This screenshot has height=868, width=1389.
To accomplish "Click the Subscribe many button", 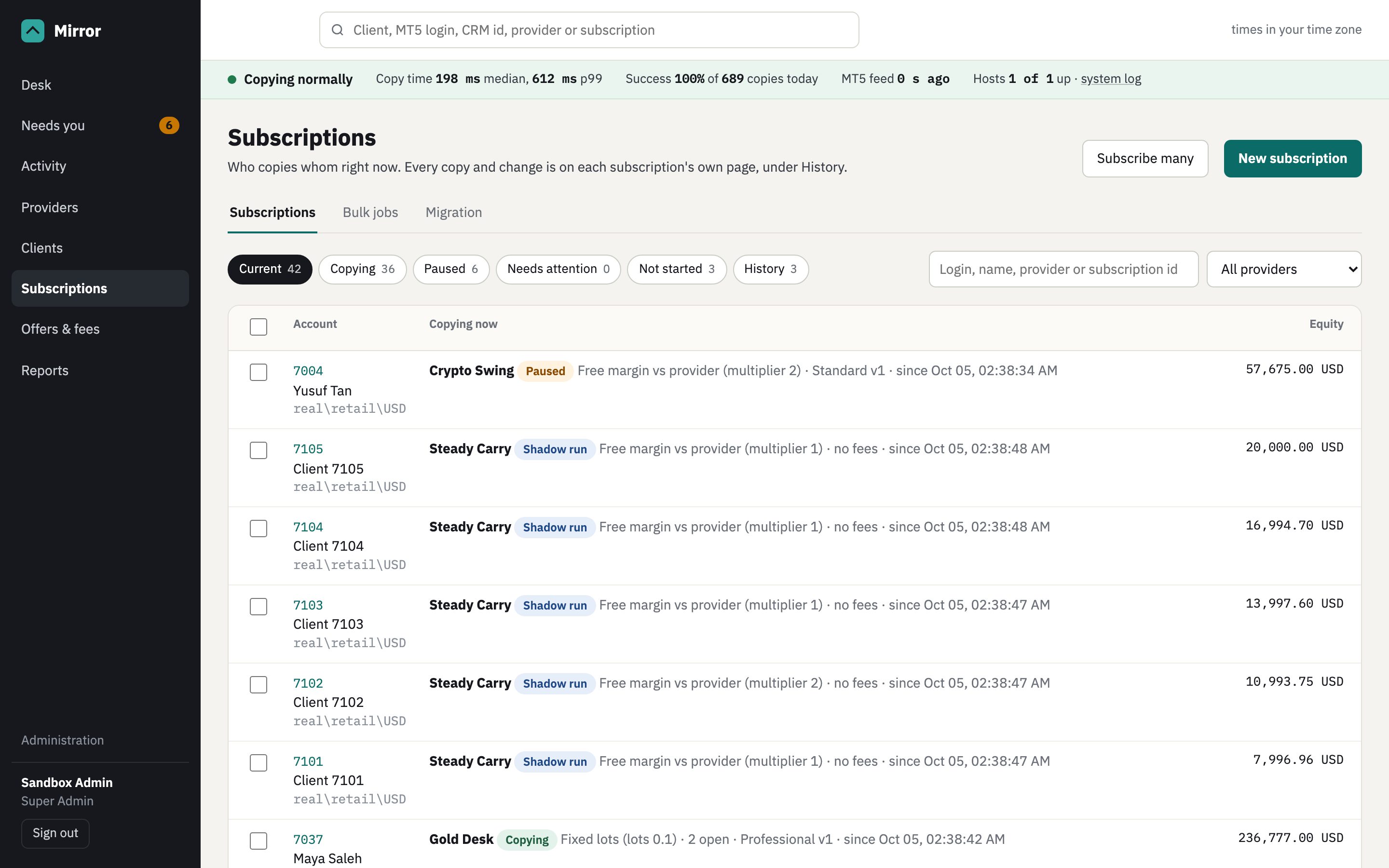I will 1144,159.
